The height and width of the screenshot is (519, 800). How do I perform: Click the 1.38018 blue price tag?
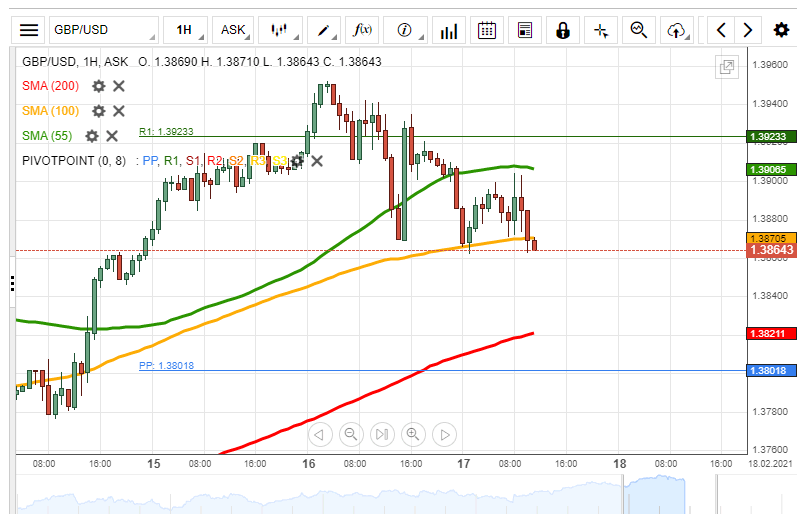pos(771,370)
